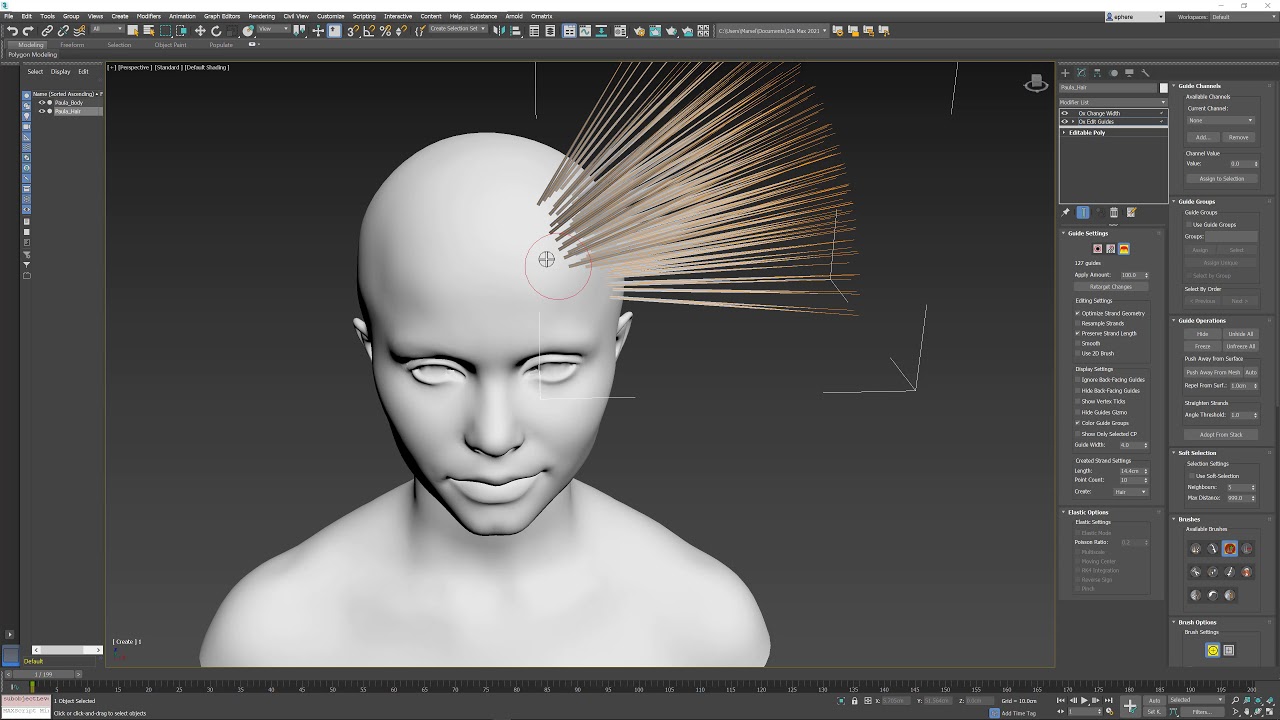Screen dimensions: 1280x720
Task: Open the Modify command panel tab
Action: pyautogui.click(x=1081, y=73)
